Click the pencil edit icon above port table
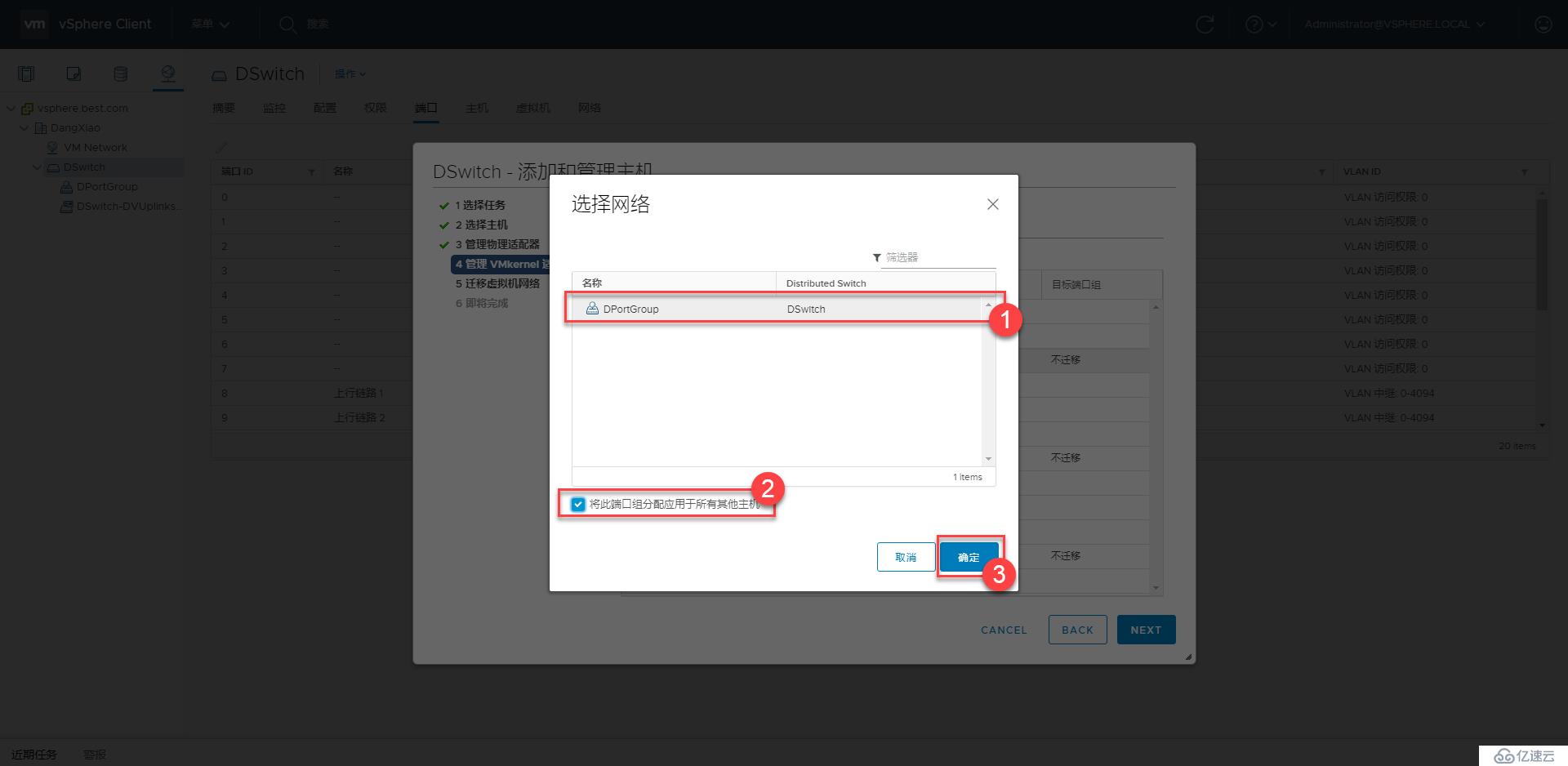The image size is (1568, 766). (x=220, y=148)
